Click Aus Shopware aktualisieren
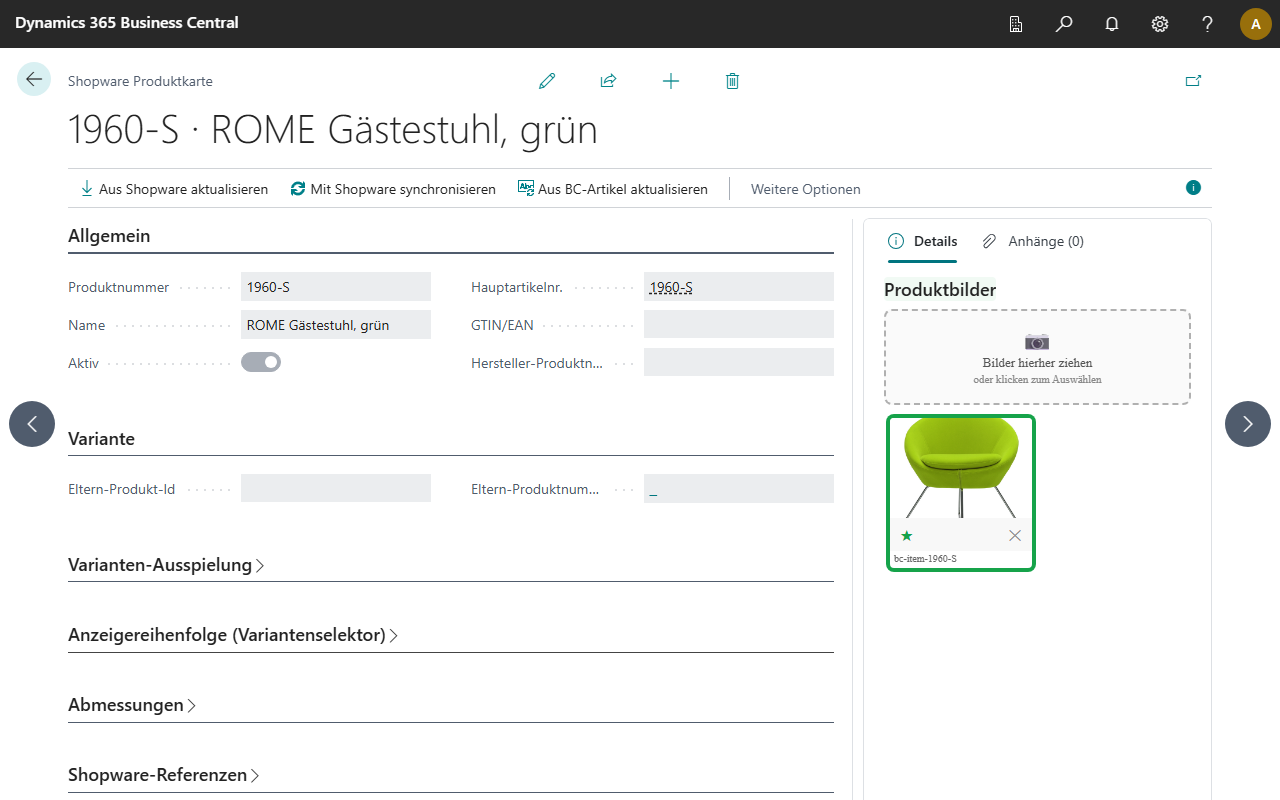The height and width of the screenshot is (800, 1280). click(x=174, y=189)
